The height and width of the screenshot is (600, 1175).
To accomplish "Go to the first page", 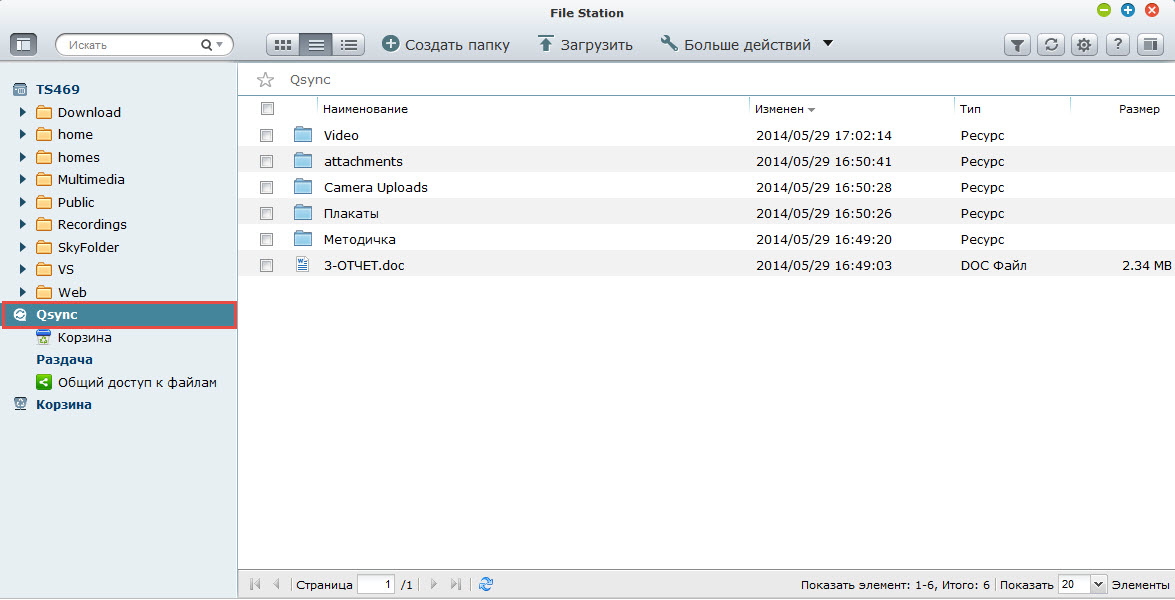I will (255, 584).
